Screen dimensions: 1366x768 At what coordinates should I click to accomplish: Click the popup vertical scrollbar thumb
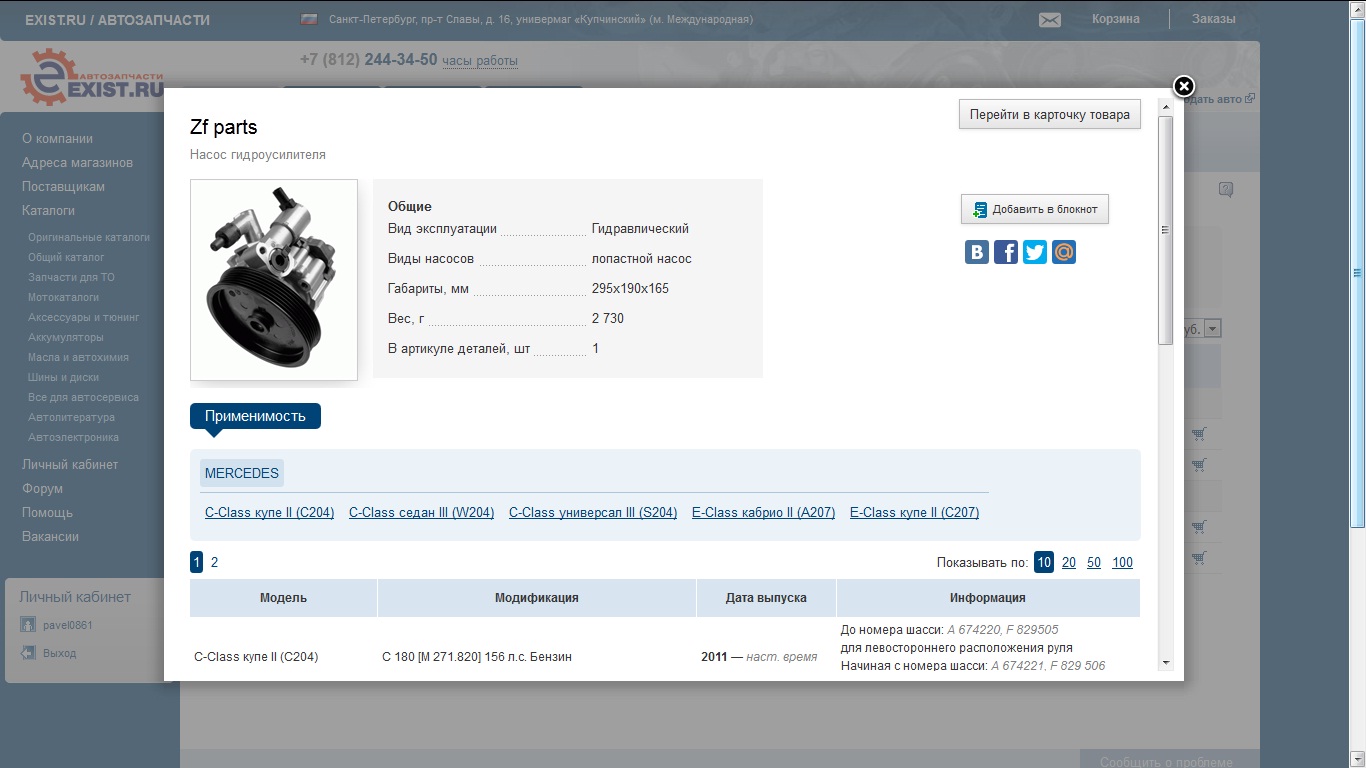1165,230
